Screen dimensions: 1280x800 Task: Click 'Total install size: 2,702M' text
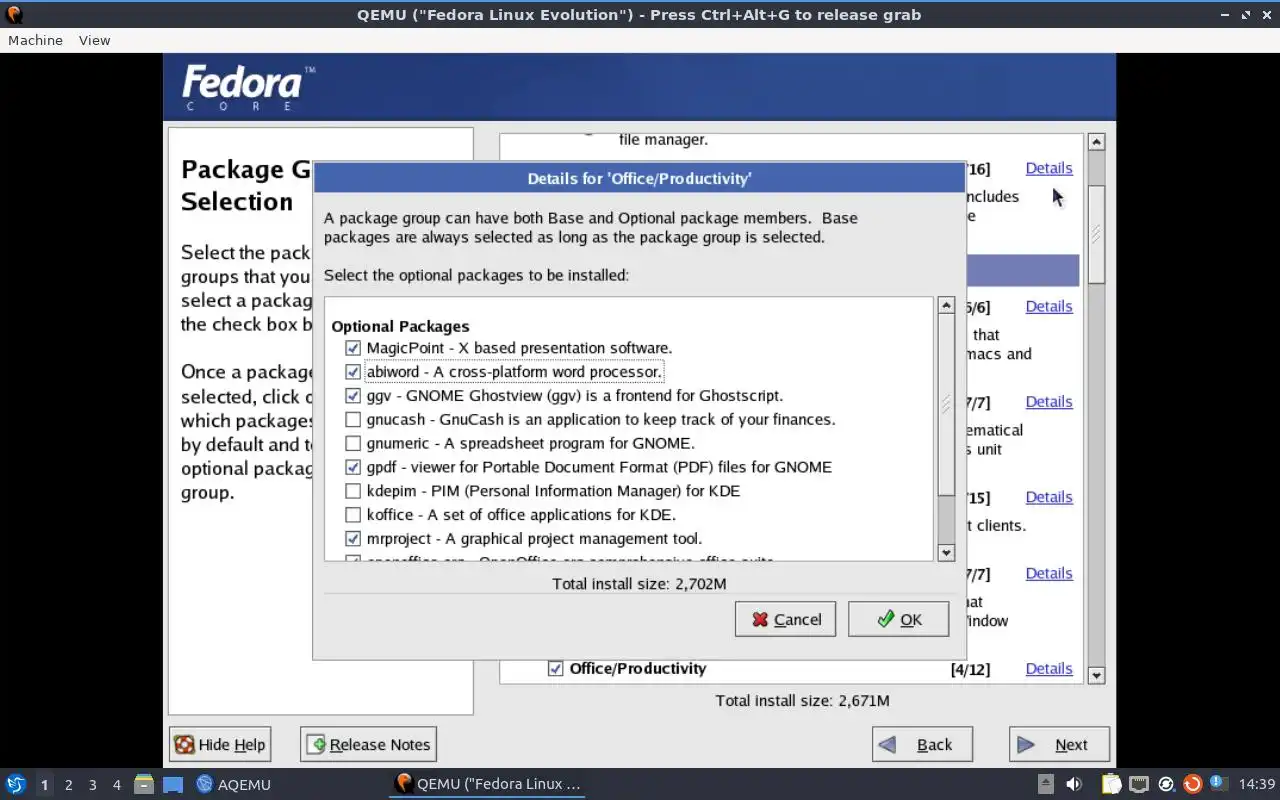click(639, 583)
